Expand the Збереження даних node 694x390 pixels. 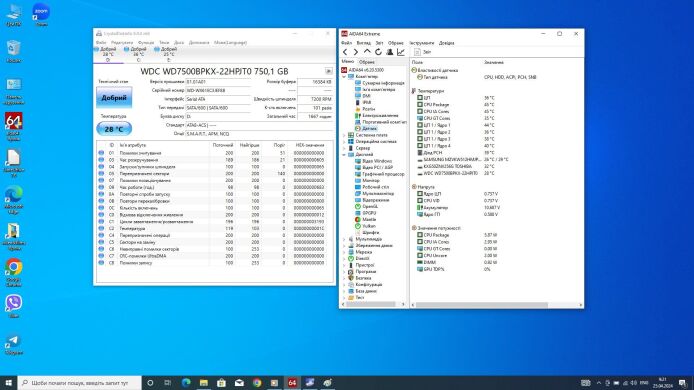(x=344, y=246)
